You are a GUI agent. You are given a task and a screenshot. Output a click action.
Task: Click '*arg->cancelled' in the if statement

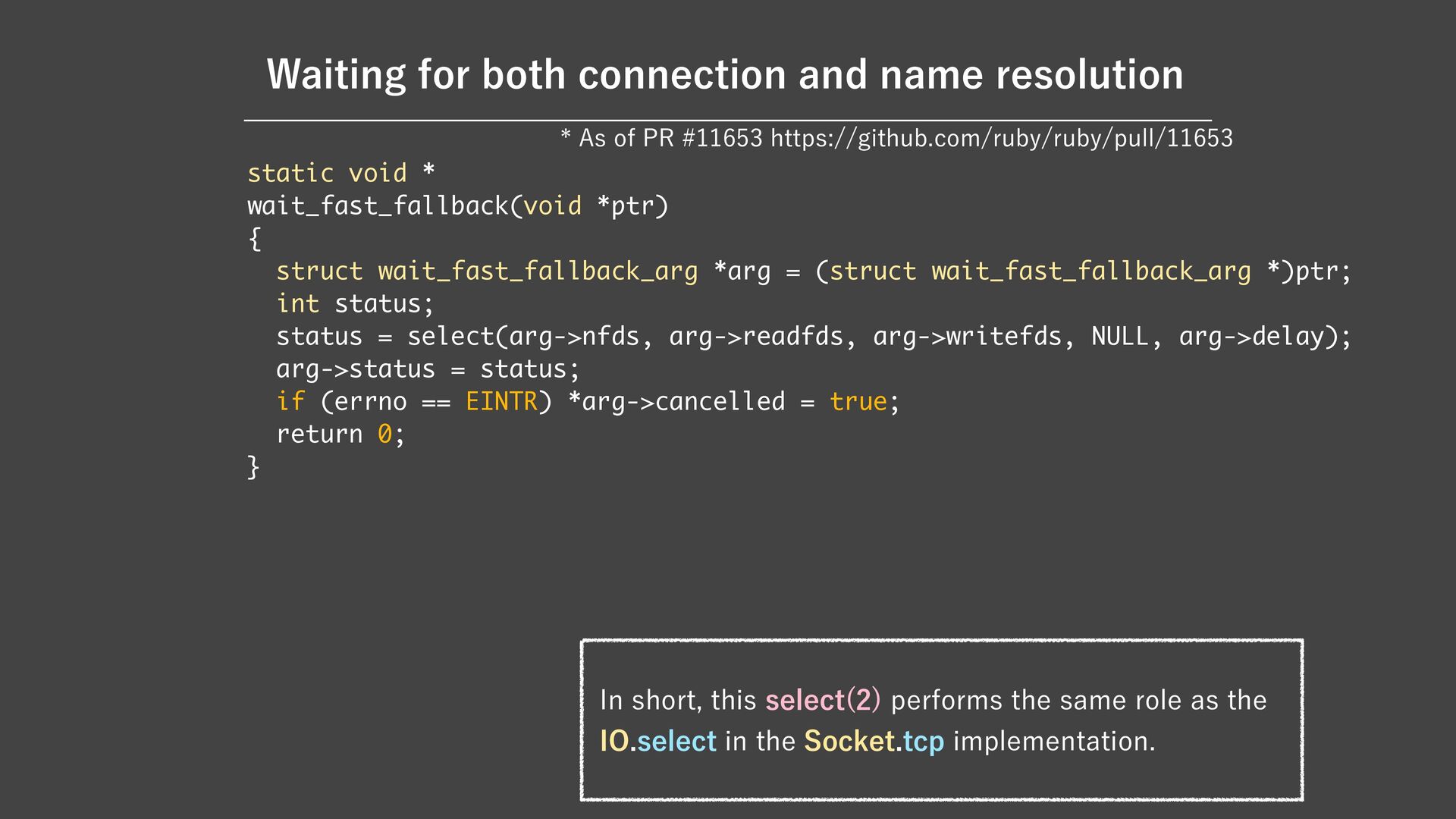click(676, 402)
